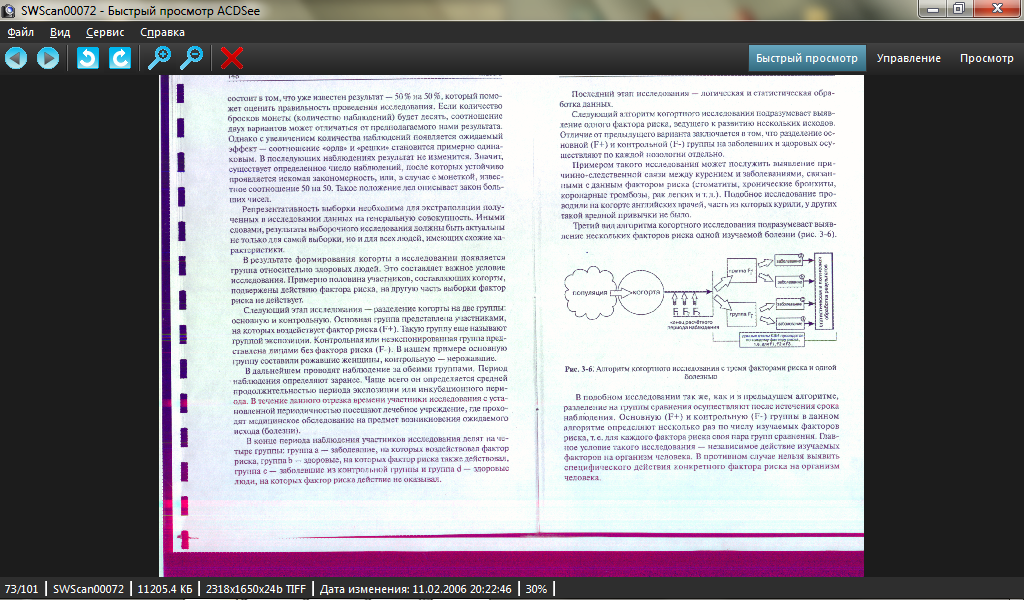1024x600 pixels.
Task: Click the ACDSee app icon in title bar
Action: coord(8,10)
